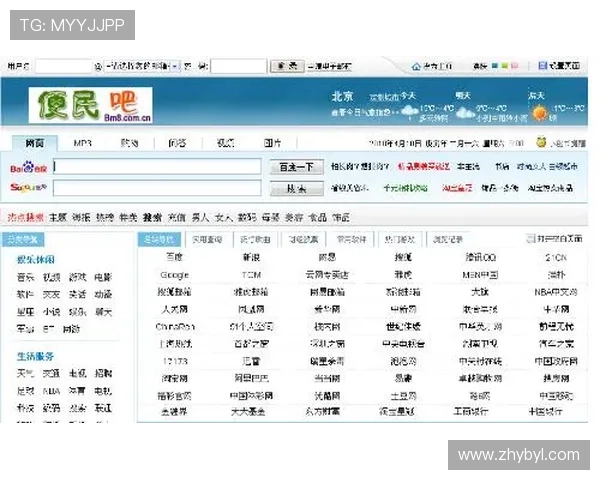
Task: Open the 世纪佳缘 link
Action: [403, 327]
